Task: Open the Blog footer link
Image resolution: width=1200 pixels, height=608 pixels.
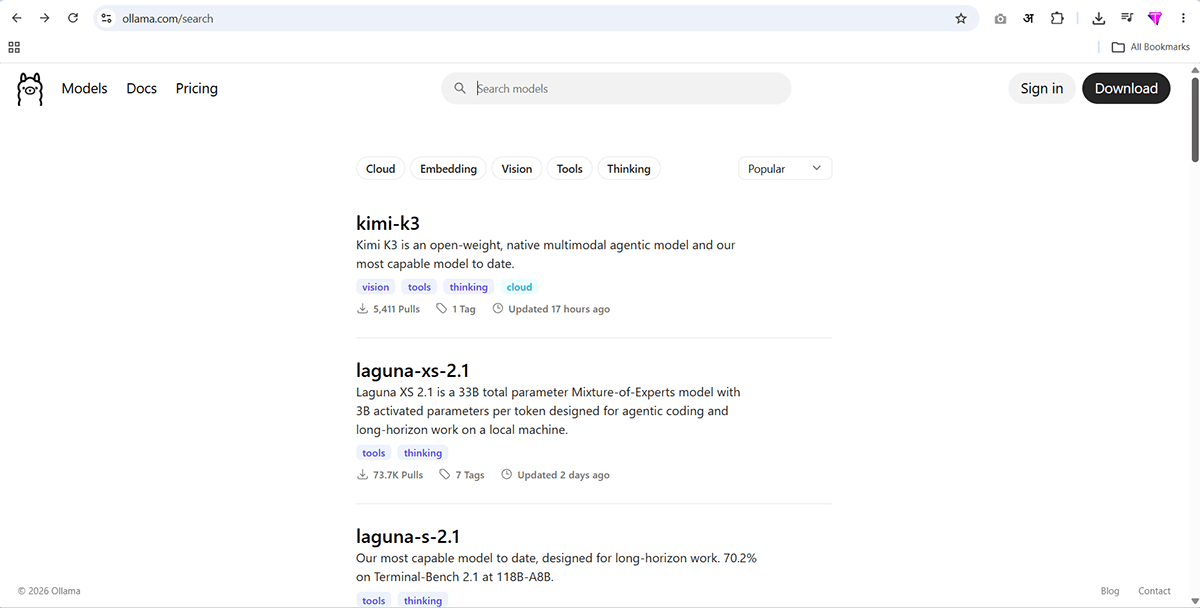Action: click(1110, 591)
